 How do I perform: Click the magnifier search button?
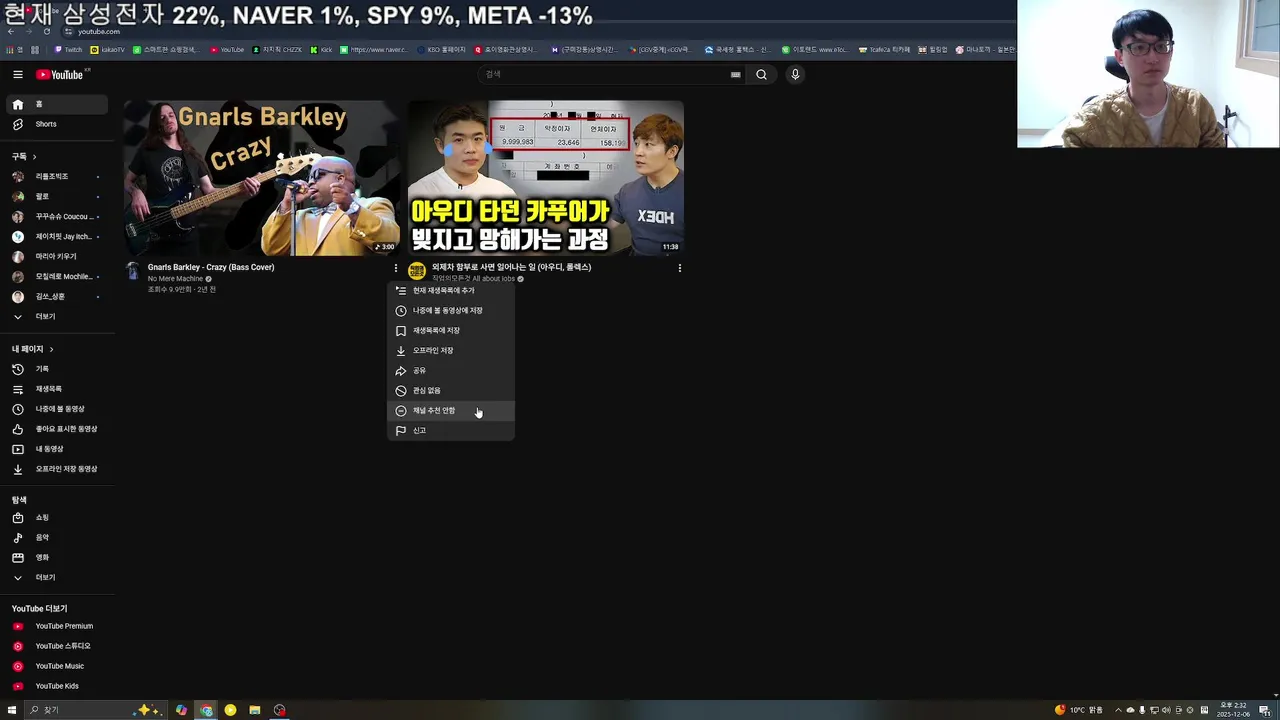pyautogui.click(x=761, y=74)
